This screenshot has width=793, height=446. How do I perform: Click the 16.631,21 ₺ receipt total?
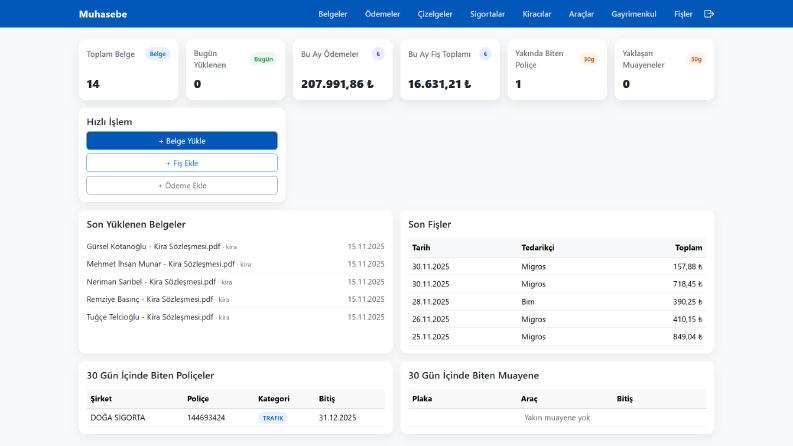coord(439,84)
